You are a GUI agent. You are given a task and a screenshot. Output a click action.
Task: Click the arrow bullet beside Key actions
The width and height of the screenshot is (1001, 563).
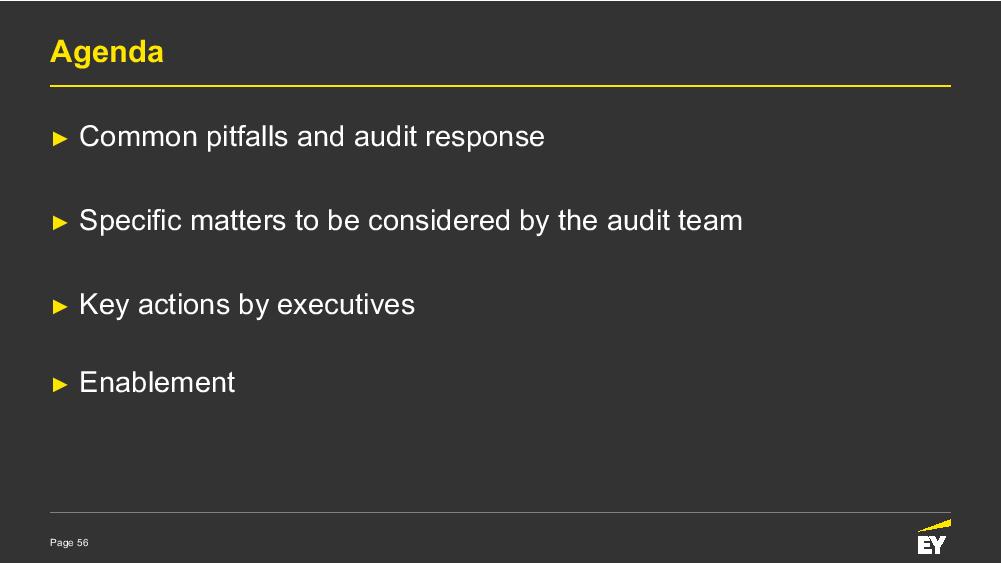(60, 306)
